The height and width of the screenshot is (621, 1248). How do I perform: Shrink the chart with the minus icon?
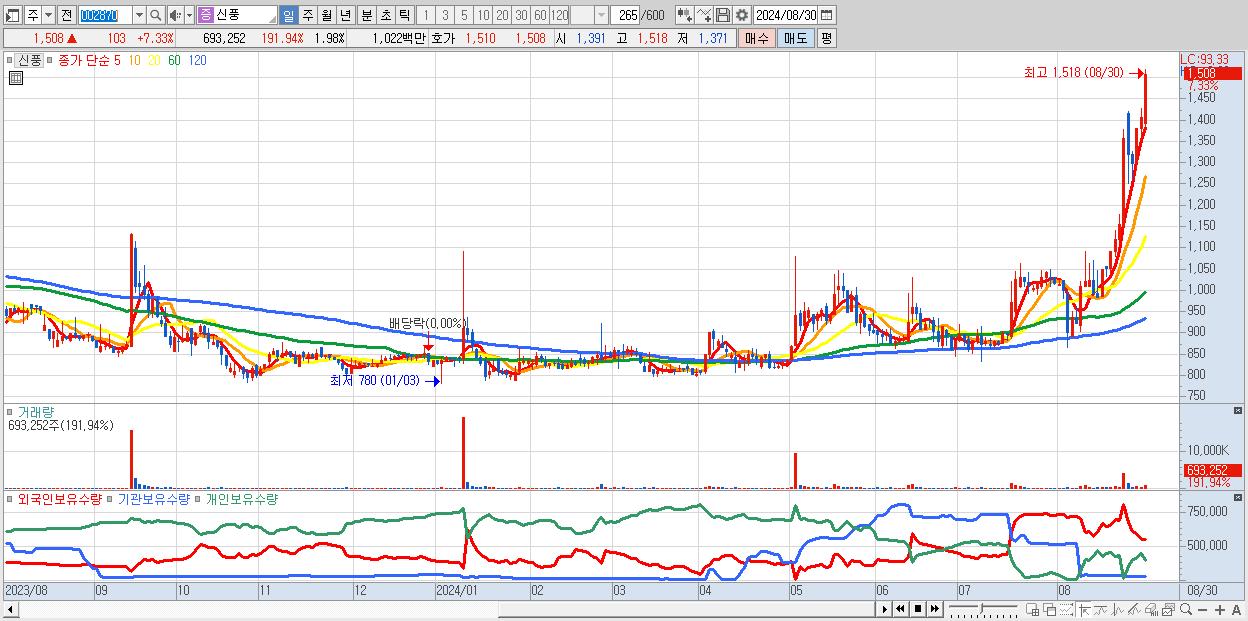click(1203, 610)
